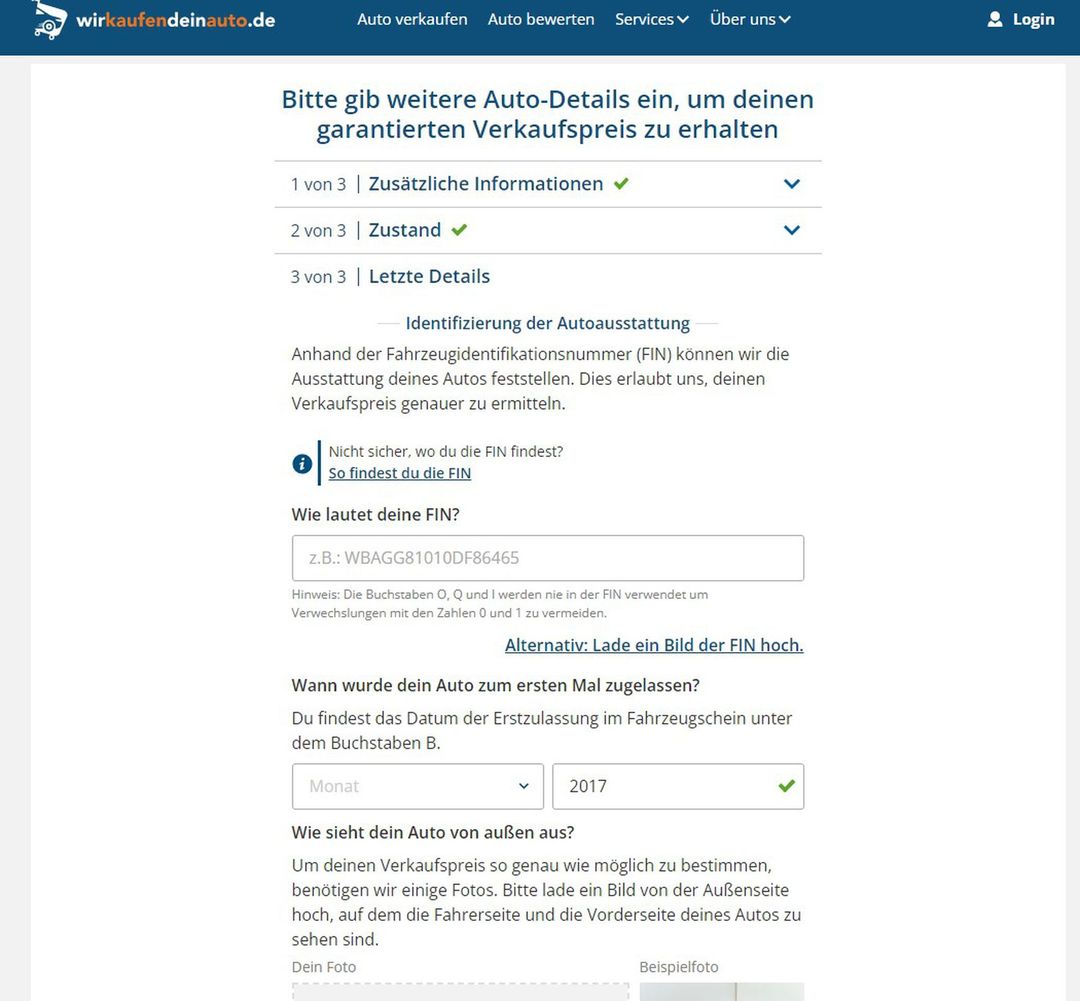
Task: Select Auto bewerten in the navigation
Action: coord(540,19)
